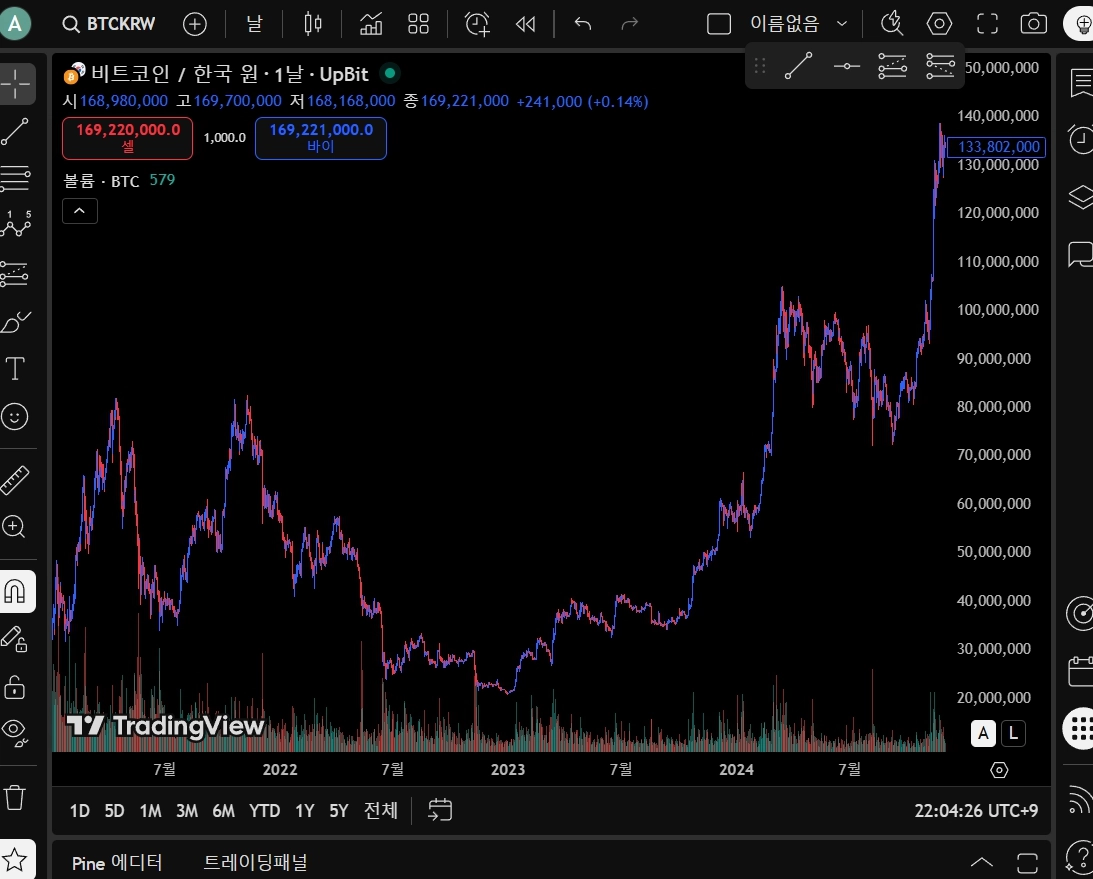Set range to 전체 (all)
The image size is (1093, 879).
[381, 811]
